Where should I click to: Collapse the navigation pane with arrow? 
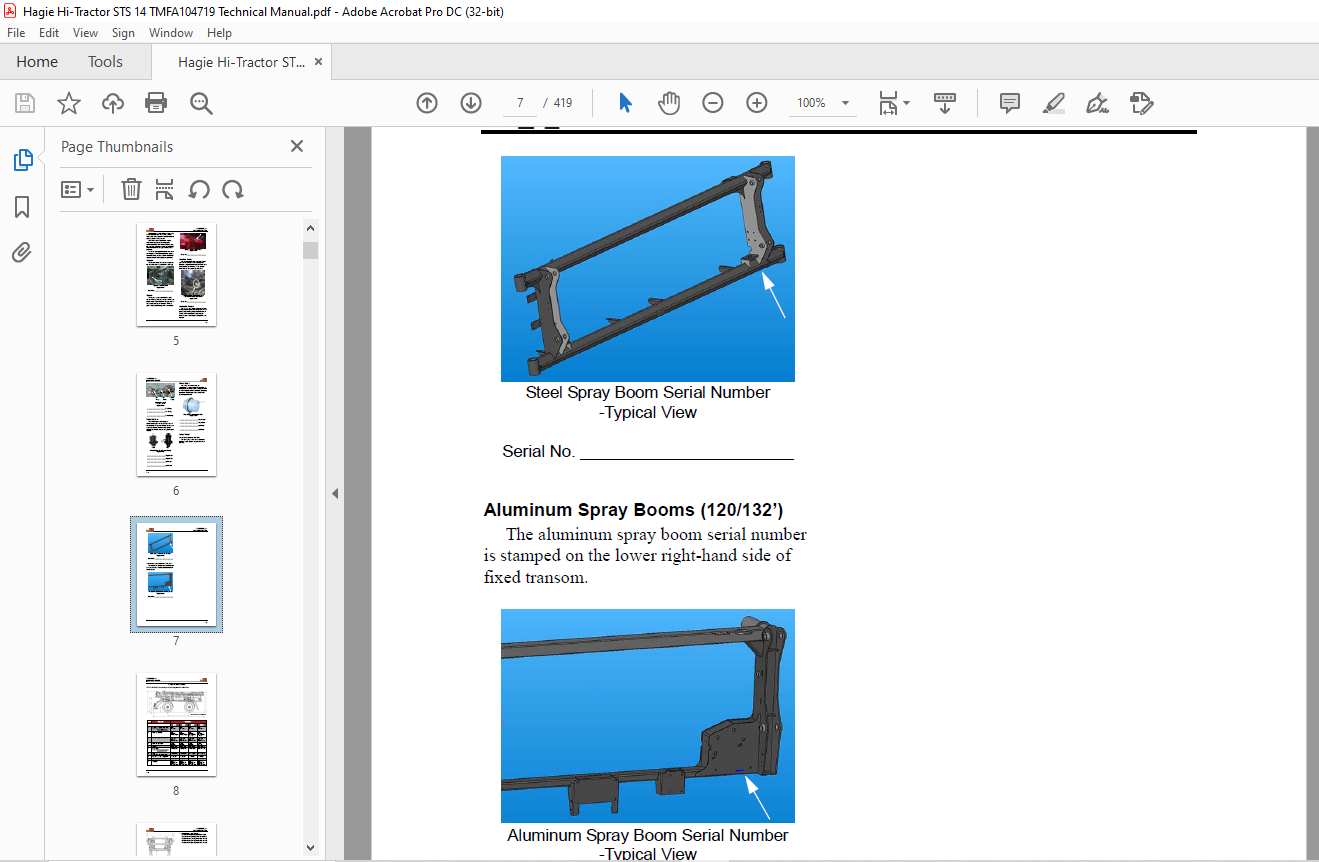click(x=335, y=493)
